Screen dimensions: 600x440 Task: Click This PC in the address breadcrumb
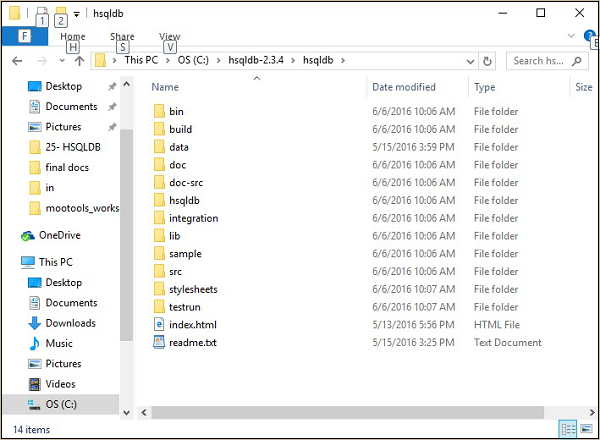[141, 60]
